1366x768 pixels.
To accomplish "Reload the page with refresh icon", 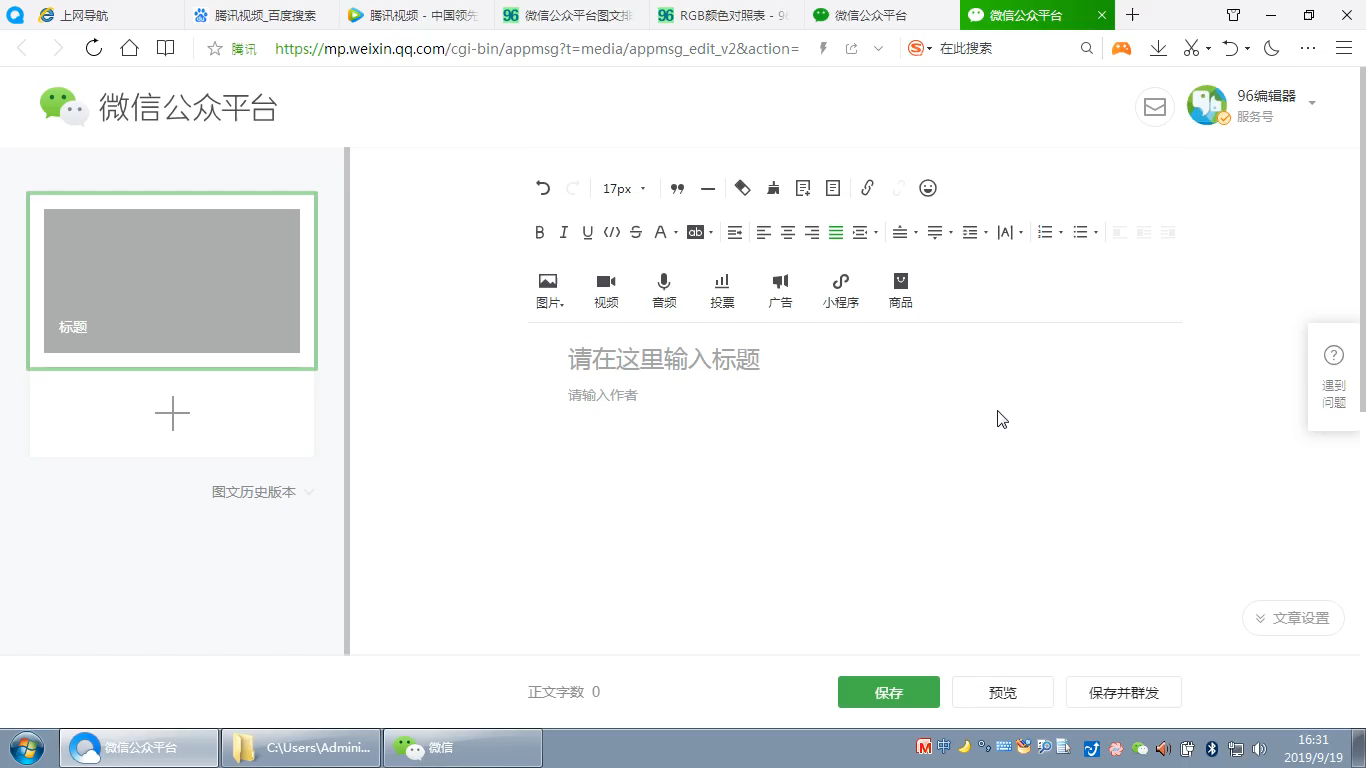I will 93,48.
